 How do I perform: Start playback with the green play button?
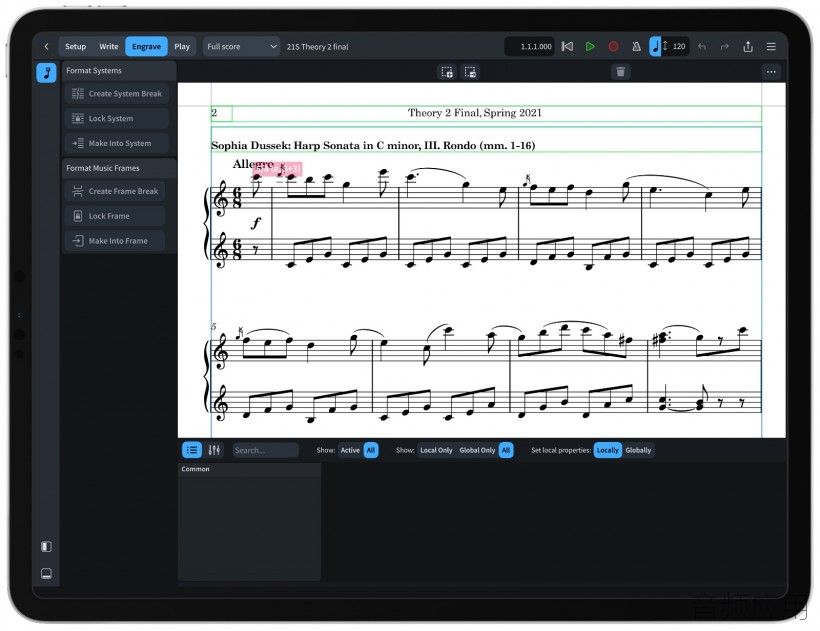click(590, 47)
